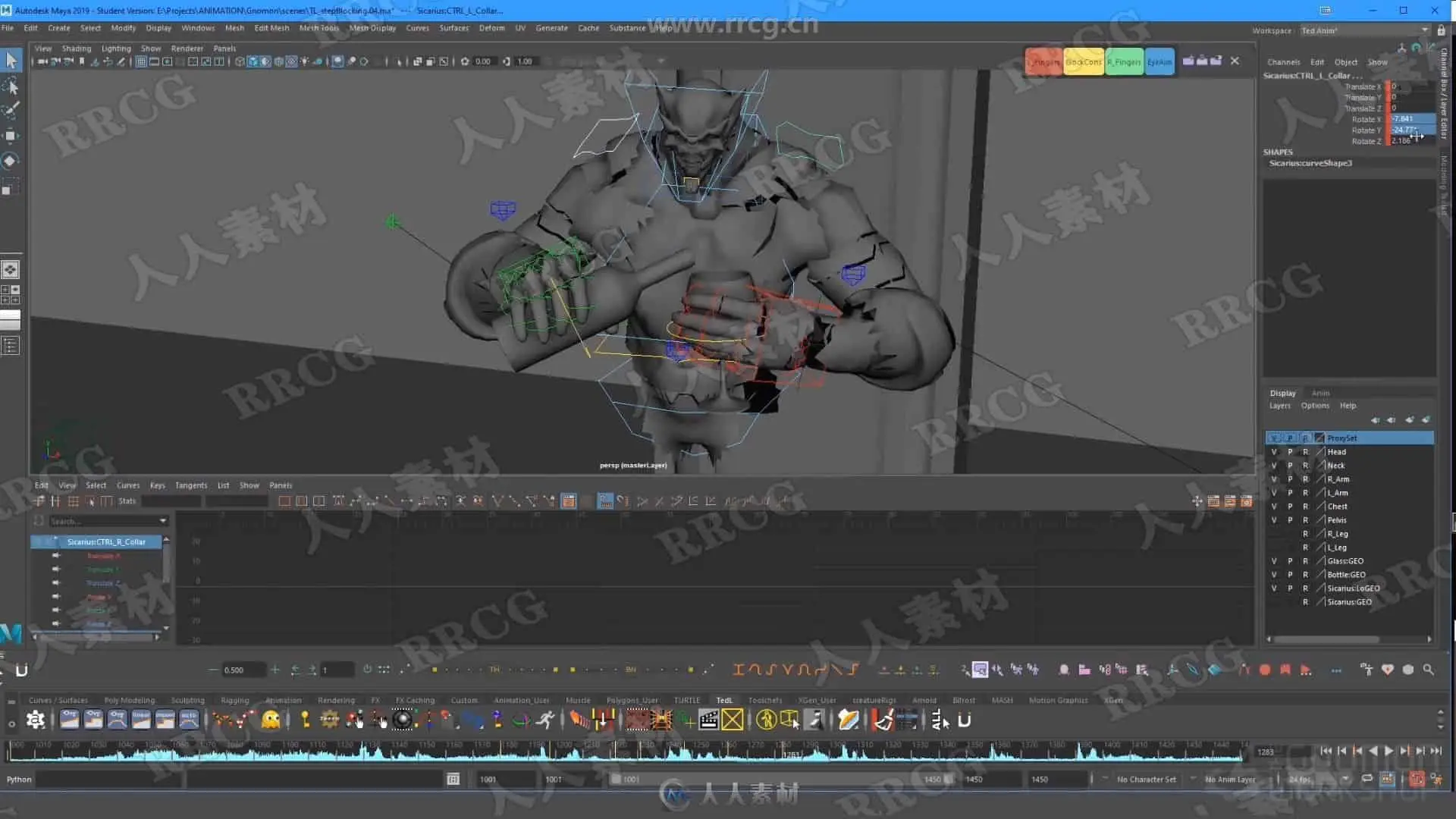
Task: Click the green R_Fingers selection button
Action: [1123, 62]
